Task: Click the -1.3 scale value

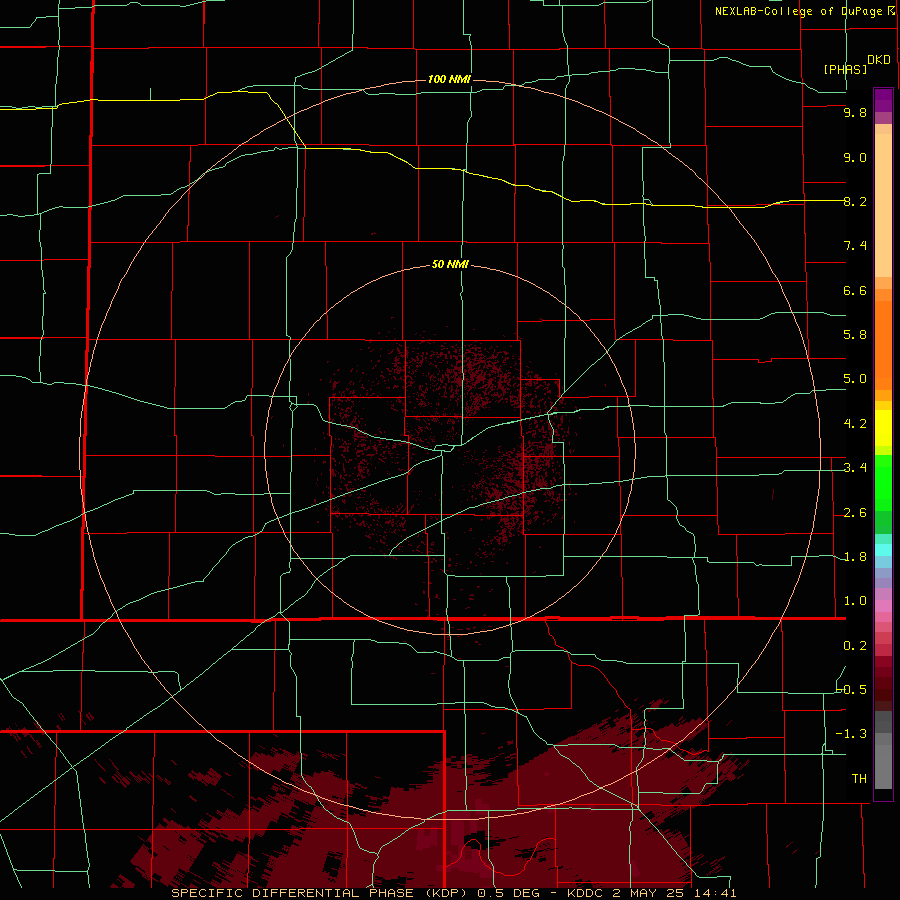Action: tap(851, 734)
